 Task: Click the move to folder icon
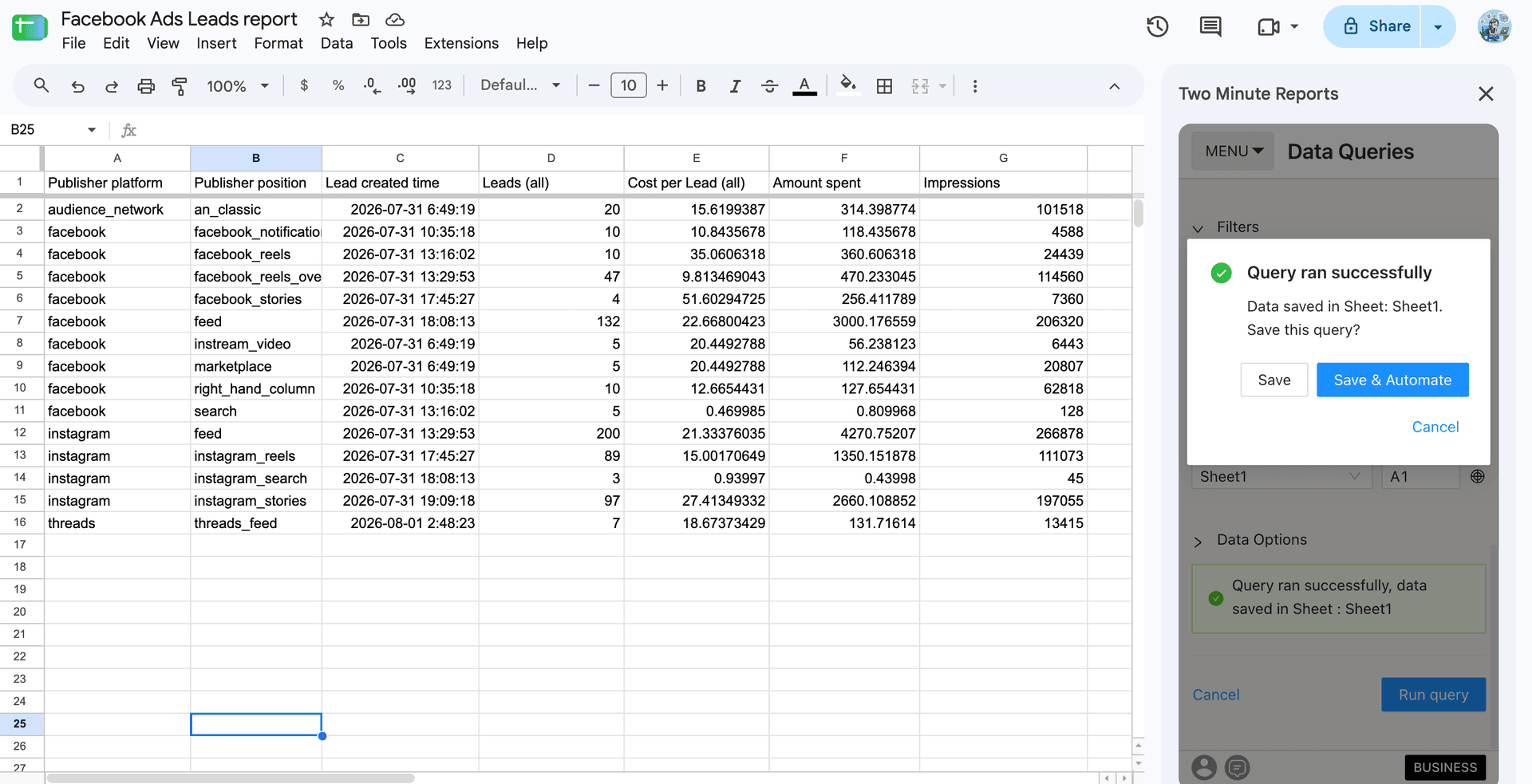[361, 19]
